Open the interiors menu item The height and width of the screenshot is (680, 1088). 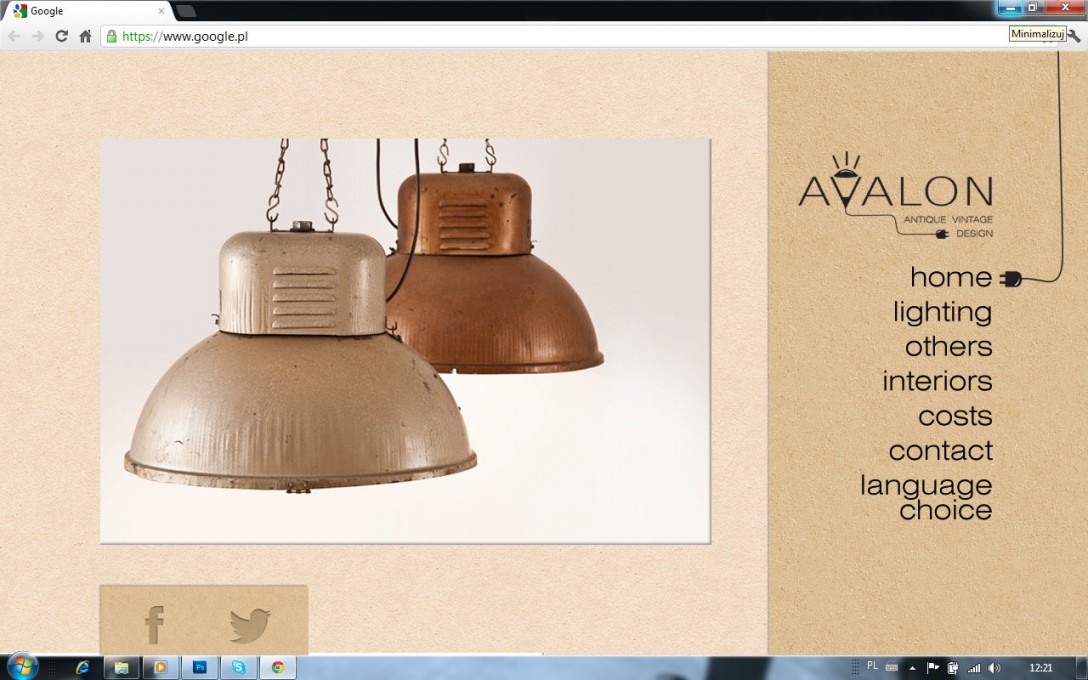coord(937,381)
